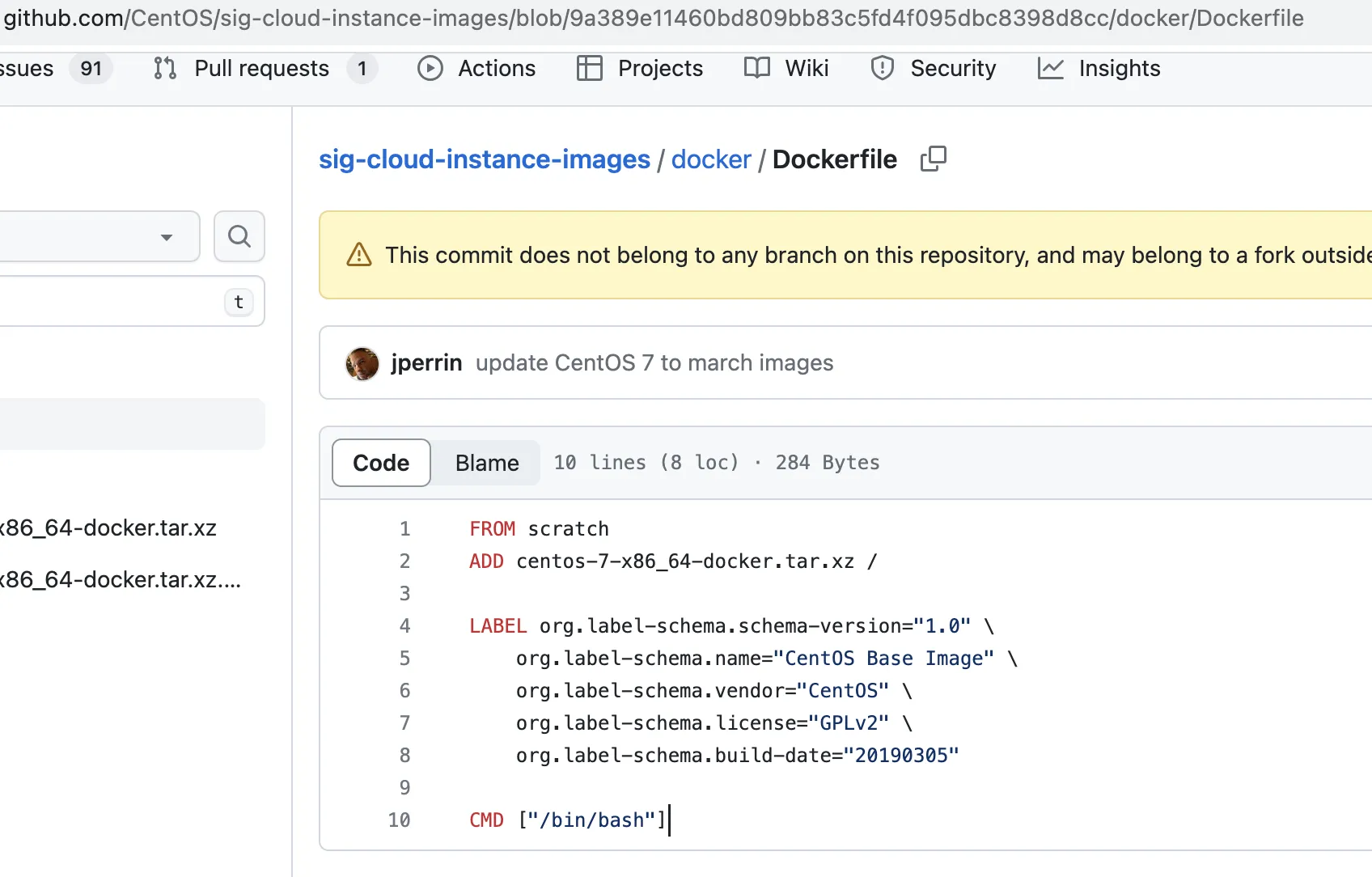Image resolution: width=1372 pixels, height=877 pixels.
Task: Click jperrin's avatar image
Action: (362, 363)
